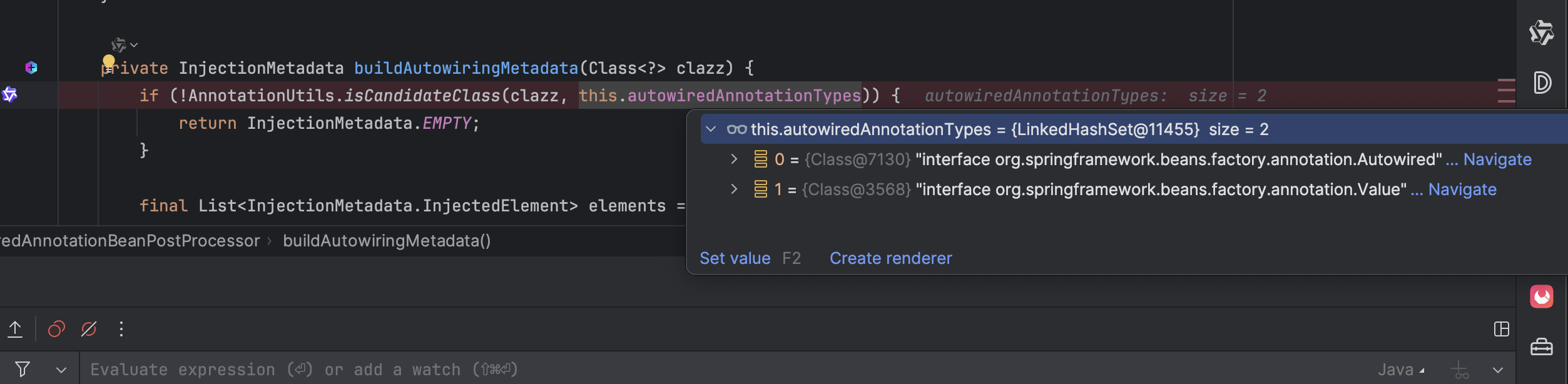Collapse the this.autowiredAnnotationTypes node
1568x384 pixels.
[x=711, y=129]
